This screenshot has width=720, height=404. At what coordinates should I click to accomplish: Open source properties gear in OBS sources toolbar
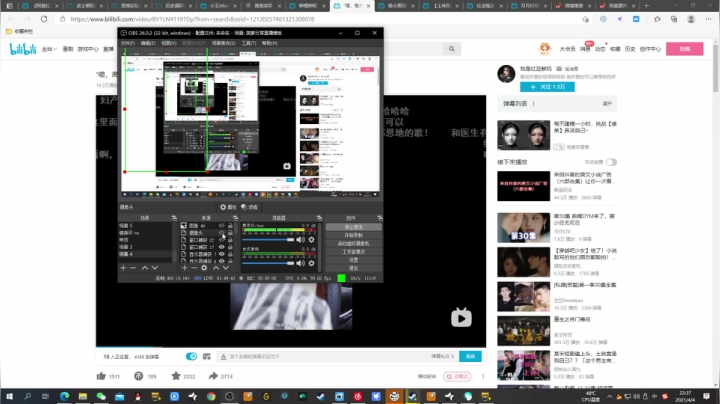coord(204,268)
